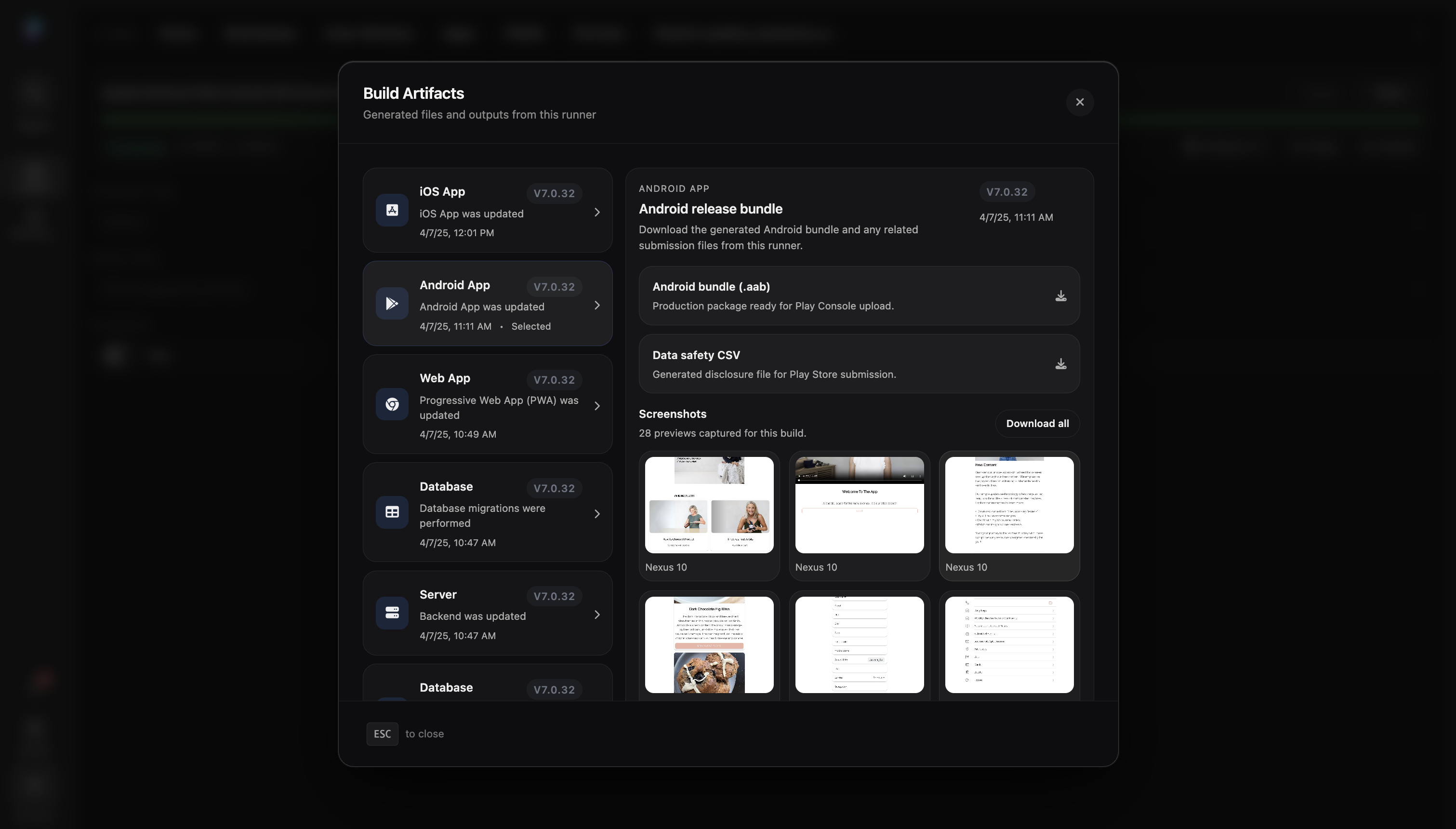The width and height of the screenshot is (1456, 829).
Task: Click the Web App Chrome icon
Action: [392, 404]
